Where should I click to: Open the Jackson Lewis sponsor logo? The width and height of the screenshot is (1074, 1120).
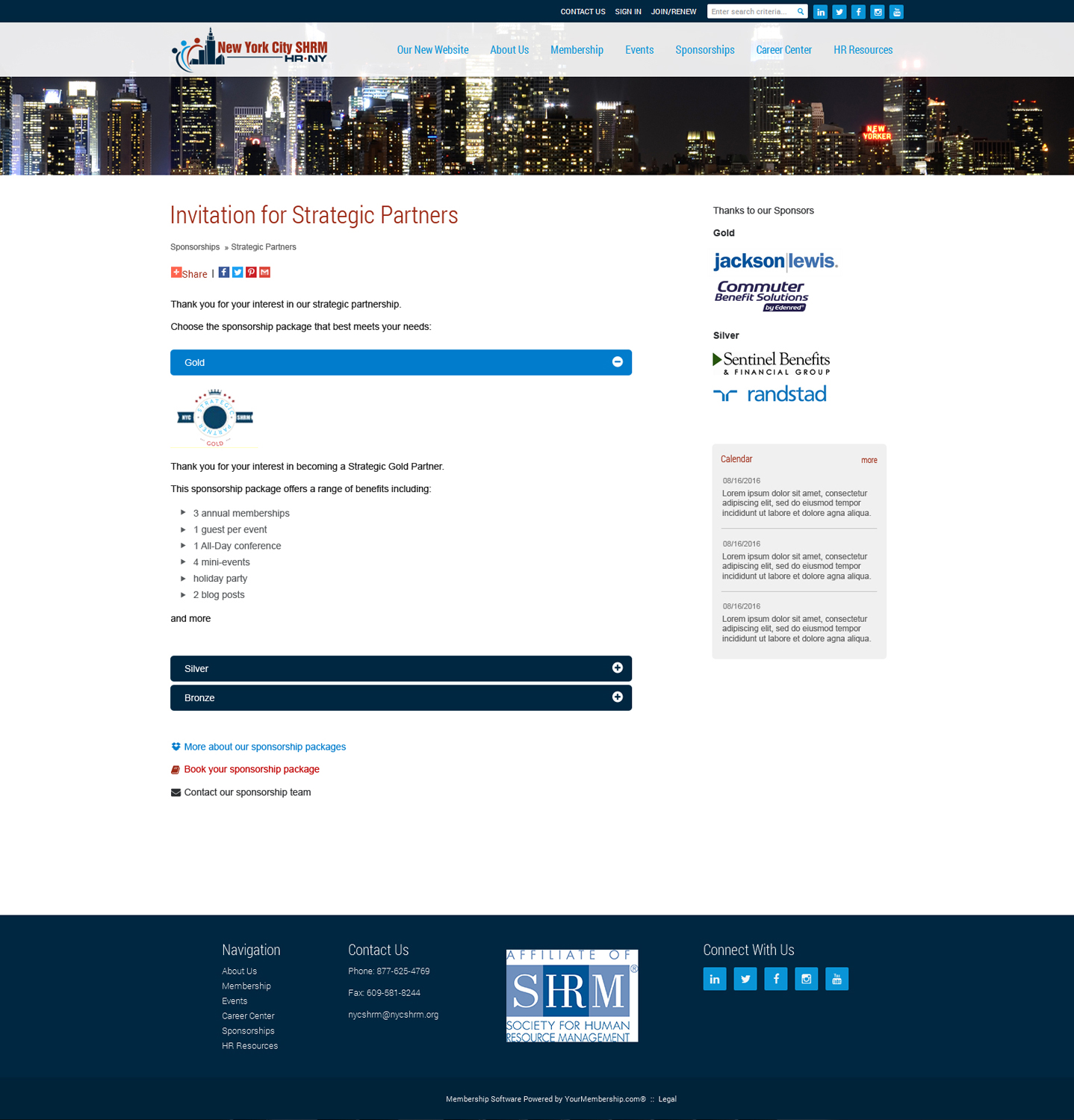click(775, 261)
